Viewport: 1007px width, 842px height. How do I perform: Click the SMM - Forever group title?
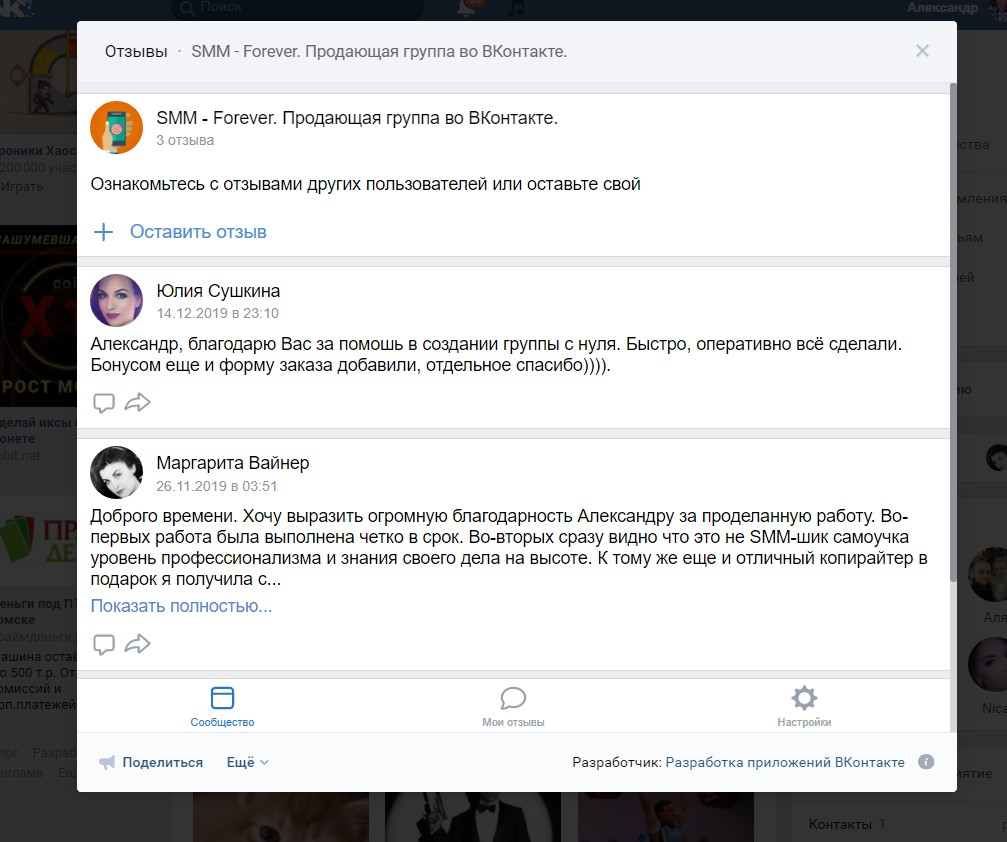[356, 118]
